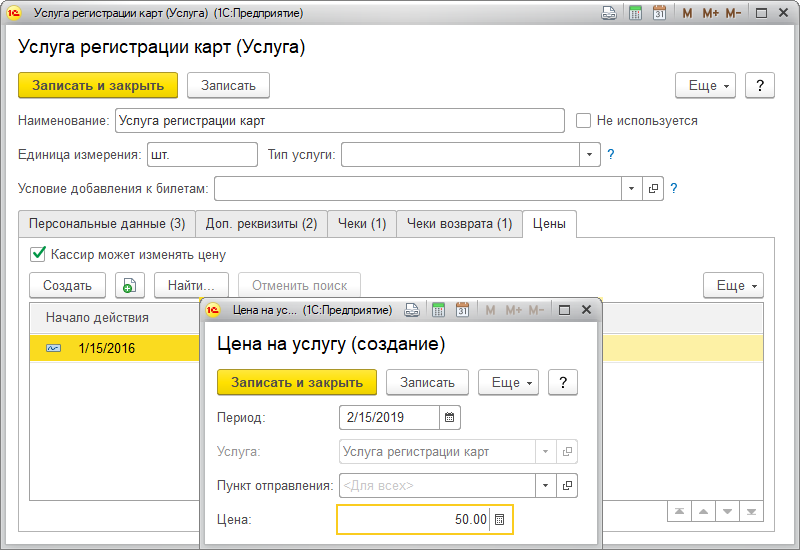Viewport: 800px width, 550px height.
Task: Uncheck Кассир может изменять цену
Action: tap(39, 254)
